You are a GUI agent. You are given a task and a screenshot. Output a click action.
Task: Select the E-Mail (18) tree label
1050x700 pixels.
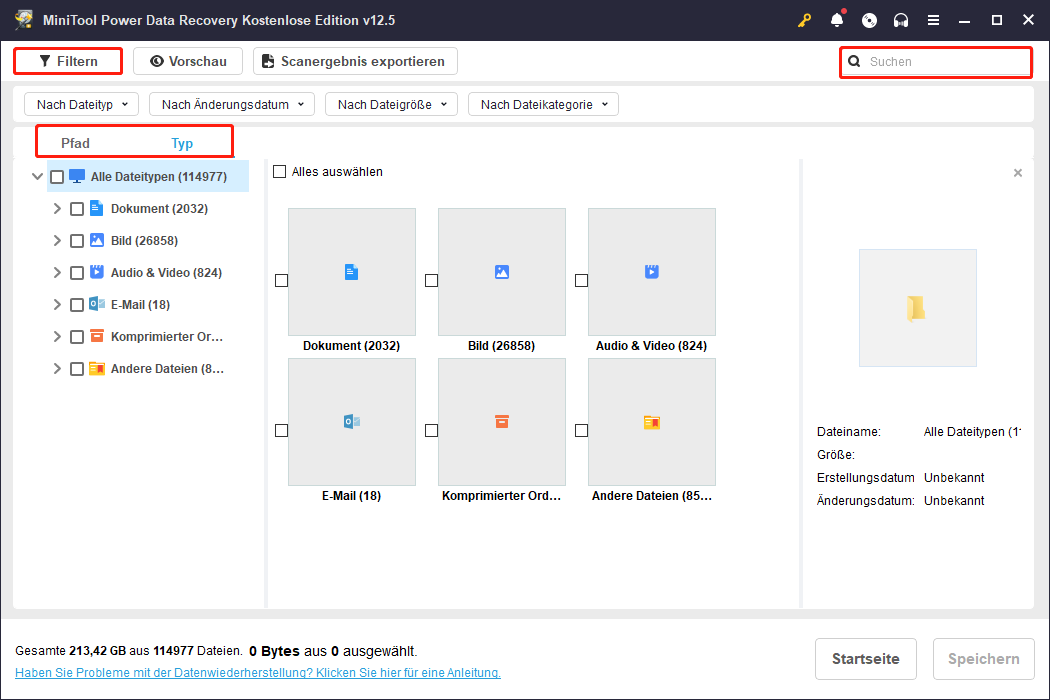click(x=141, y=305)
